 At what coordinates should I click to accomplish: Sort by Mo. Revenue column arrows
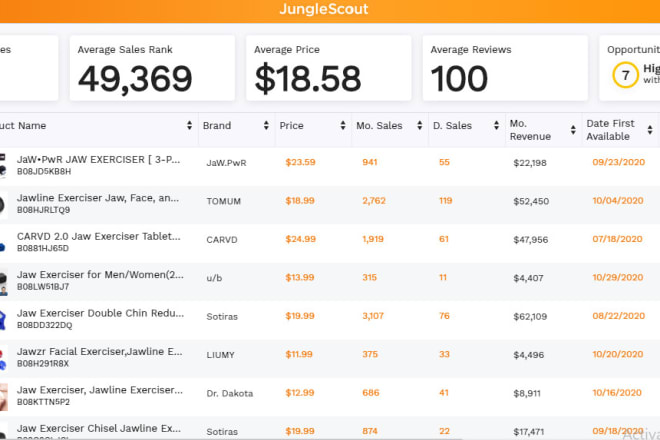coord(573,130)
